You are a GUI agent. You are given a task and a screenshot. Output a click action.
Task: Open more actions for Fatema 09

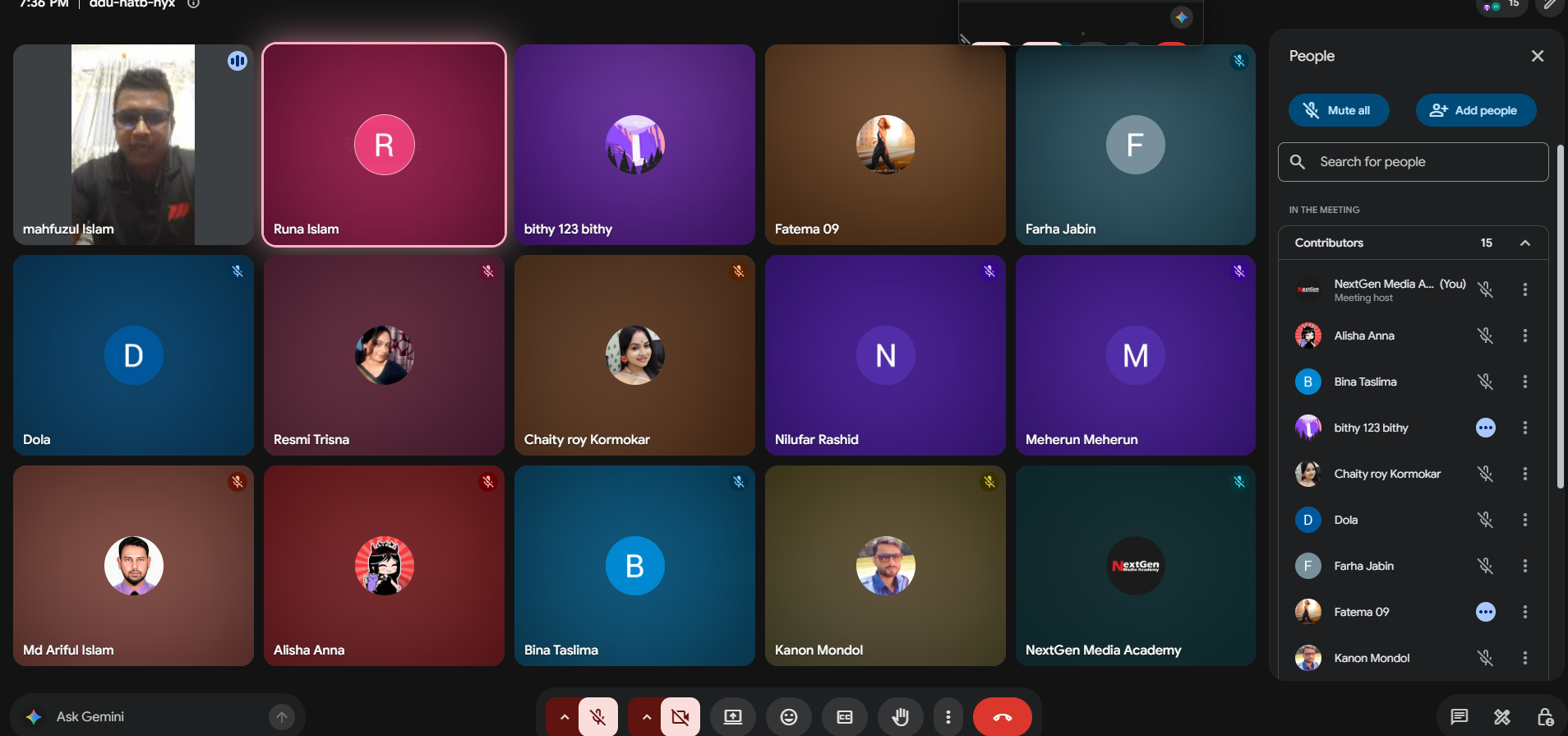(x=1525, y=612)
